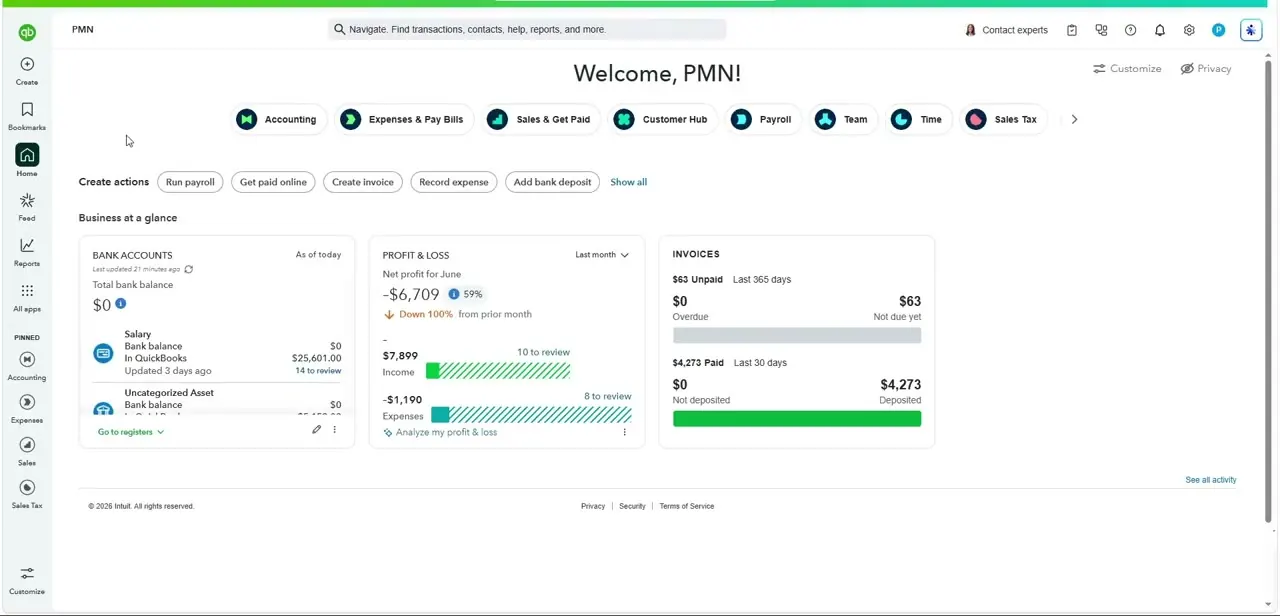Open pinned Sales Tax in sidebar
This screenshot has width=1280, height=616.
27,494
